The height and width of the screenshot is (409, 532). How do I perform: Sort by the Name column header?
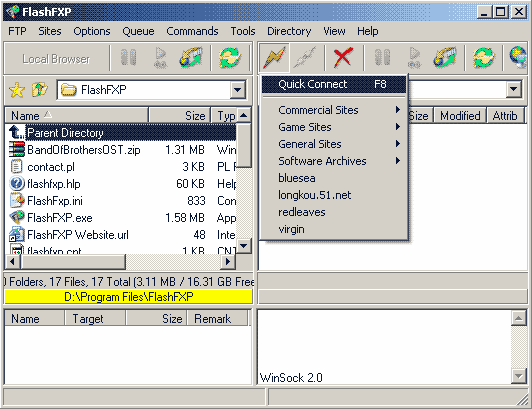pos(77,115)
